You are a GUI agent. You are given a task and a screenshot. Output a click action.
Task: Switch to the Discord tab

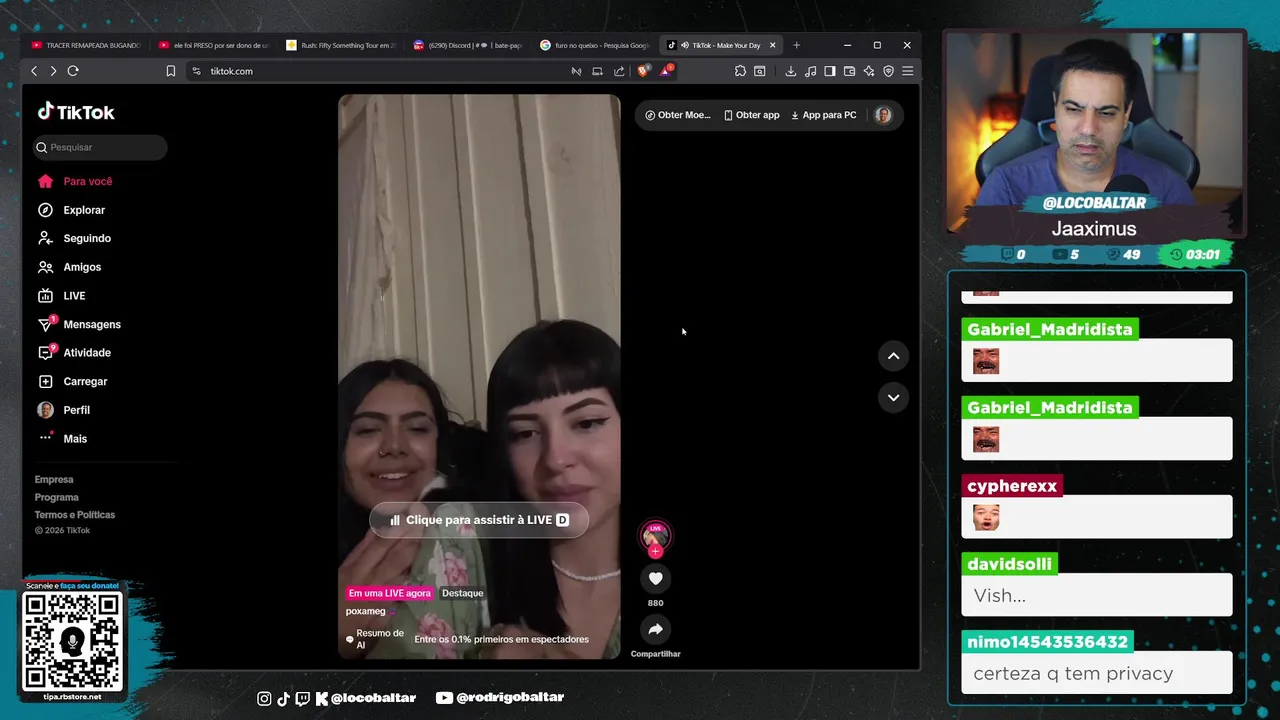(x=467, y=45)
